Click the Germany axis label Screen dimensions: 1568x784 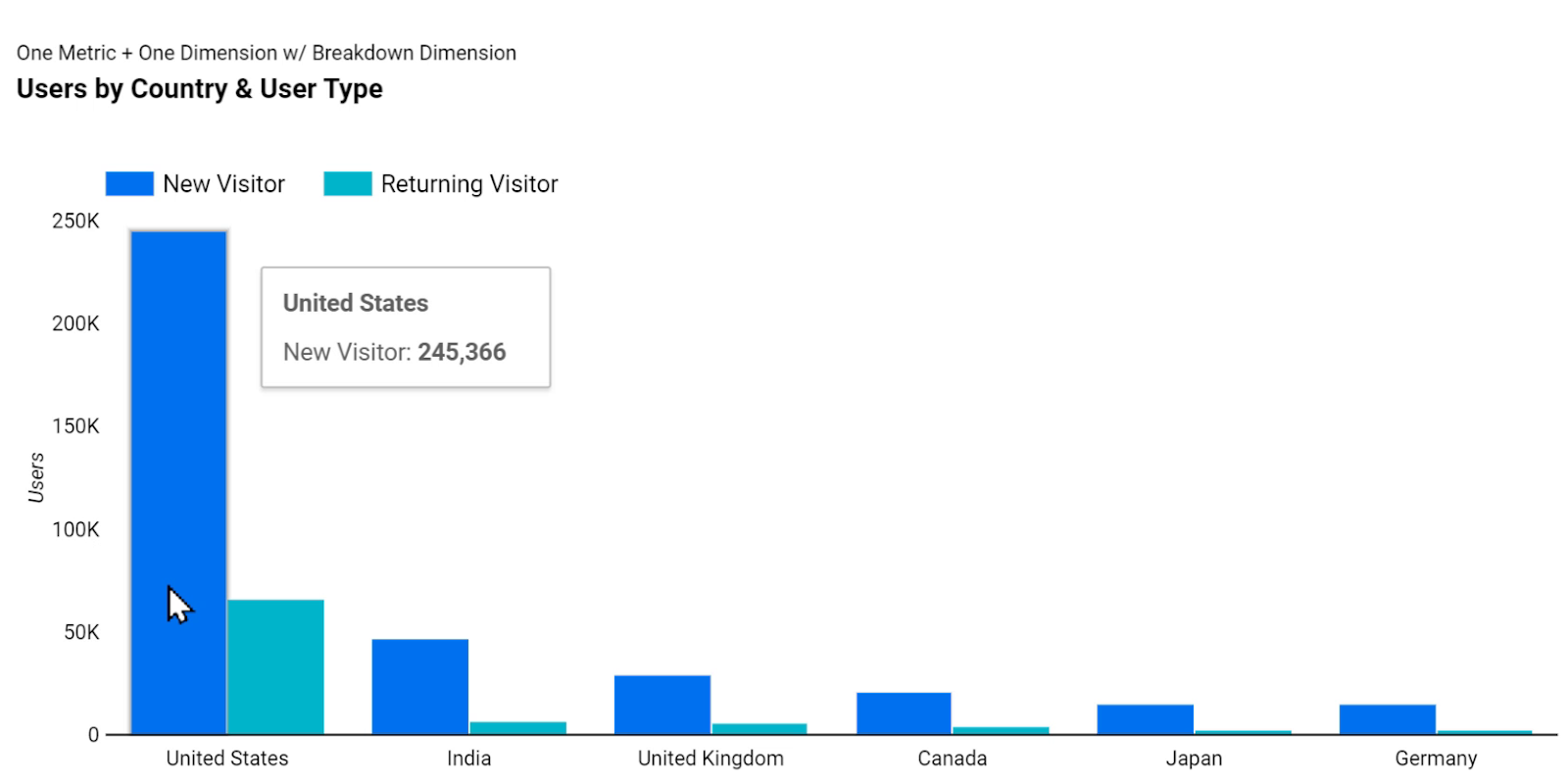tap(1436, 759)
